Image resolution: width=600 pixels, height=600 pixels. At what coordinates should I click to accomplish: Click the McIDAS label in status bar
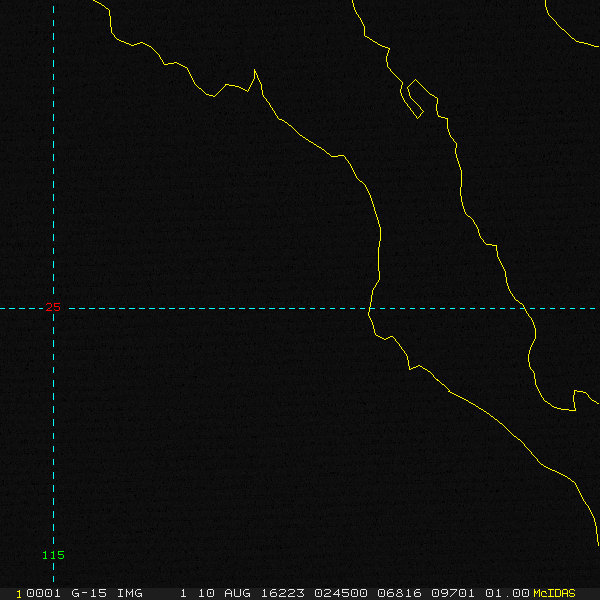pyautogui.click(x=554, y=593)
